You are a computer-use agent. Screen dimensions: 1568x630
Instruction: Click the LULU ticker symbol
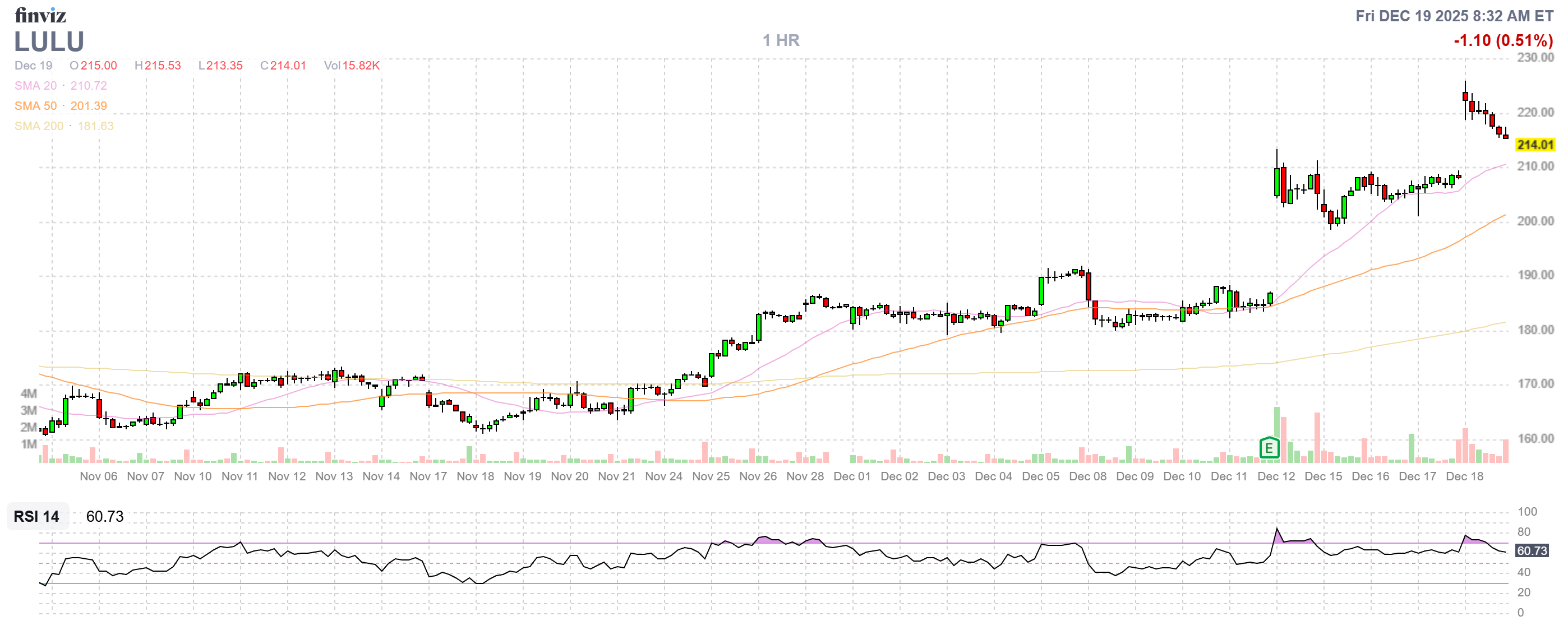pos(49,41)
